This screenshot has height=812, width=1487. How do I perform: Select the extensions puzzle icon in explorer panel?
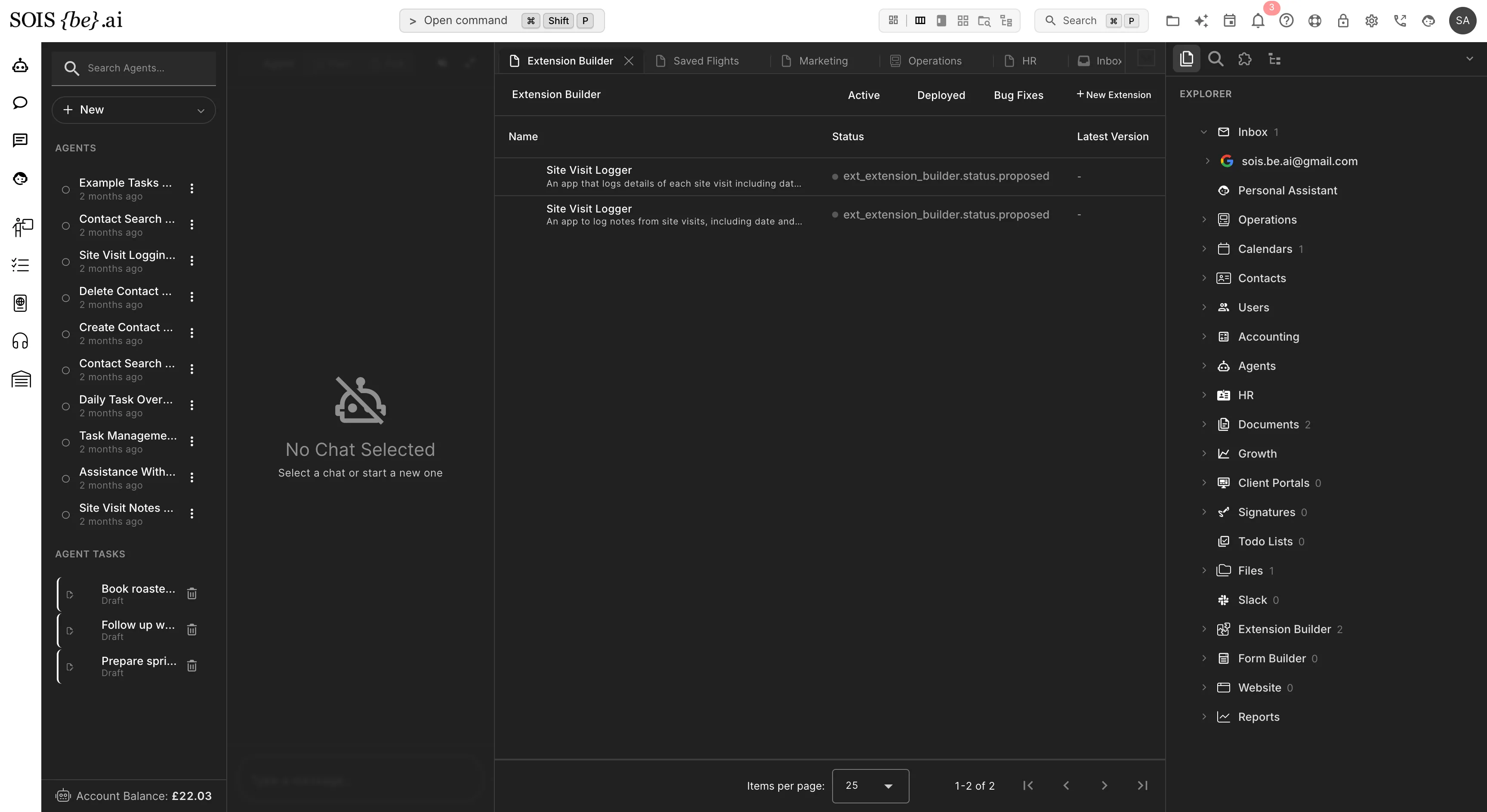1245,59
